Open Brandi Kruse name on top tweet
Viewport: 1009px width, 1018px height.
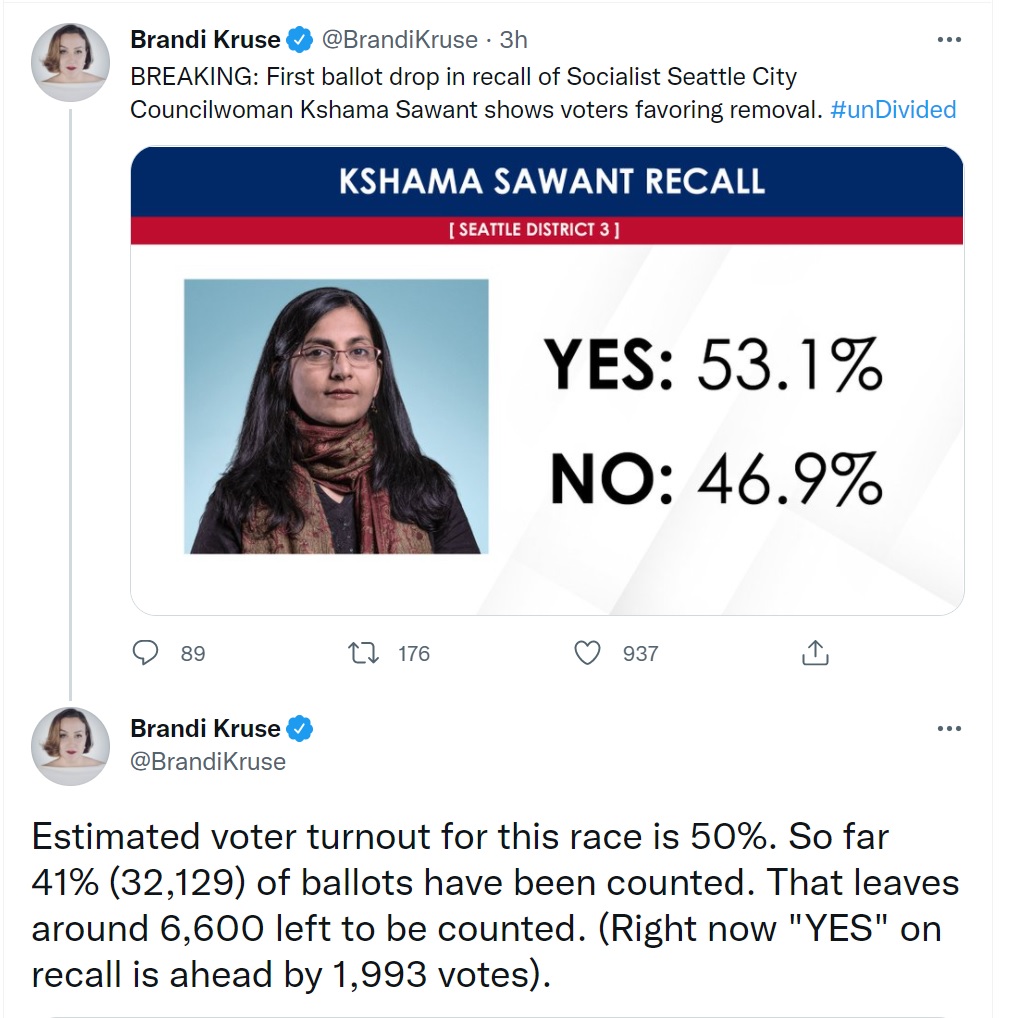[205, 40]
